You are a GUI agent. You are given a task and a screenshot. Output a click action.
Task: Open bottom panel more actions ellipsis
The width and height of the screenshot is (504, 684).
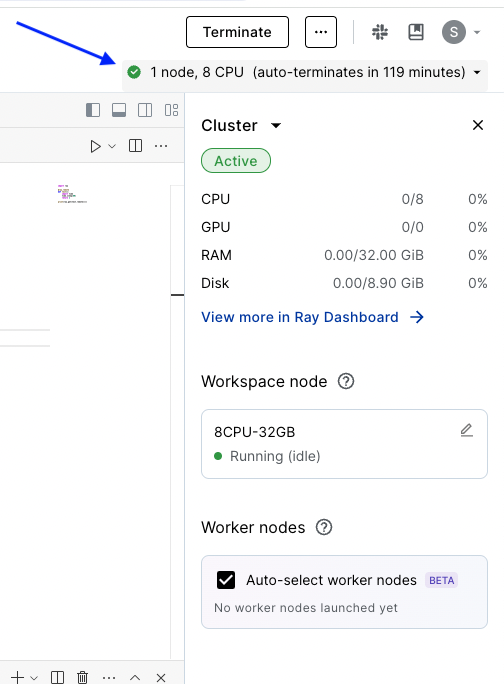coord(109,678)
